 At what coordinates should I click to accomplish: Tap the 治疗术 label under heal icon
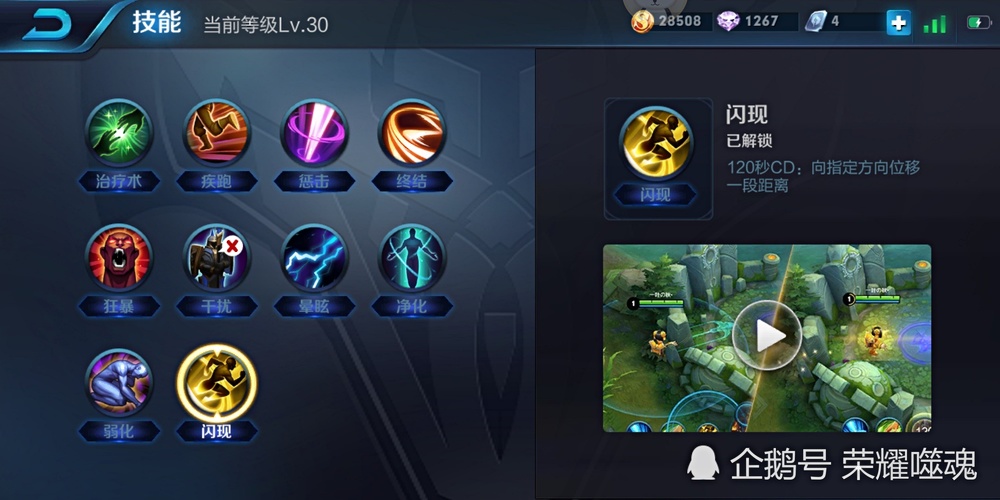pos(119,182)
